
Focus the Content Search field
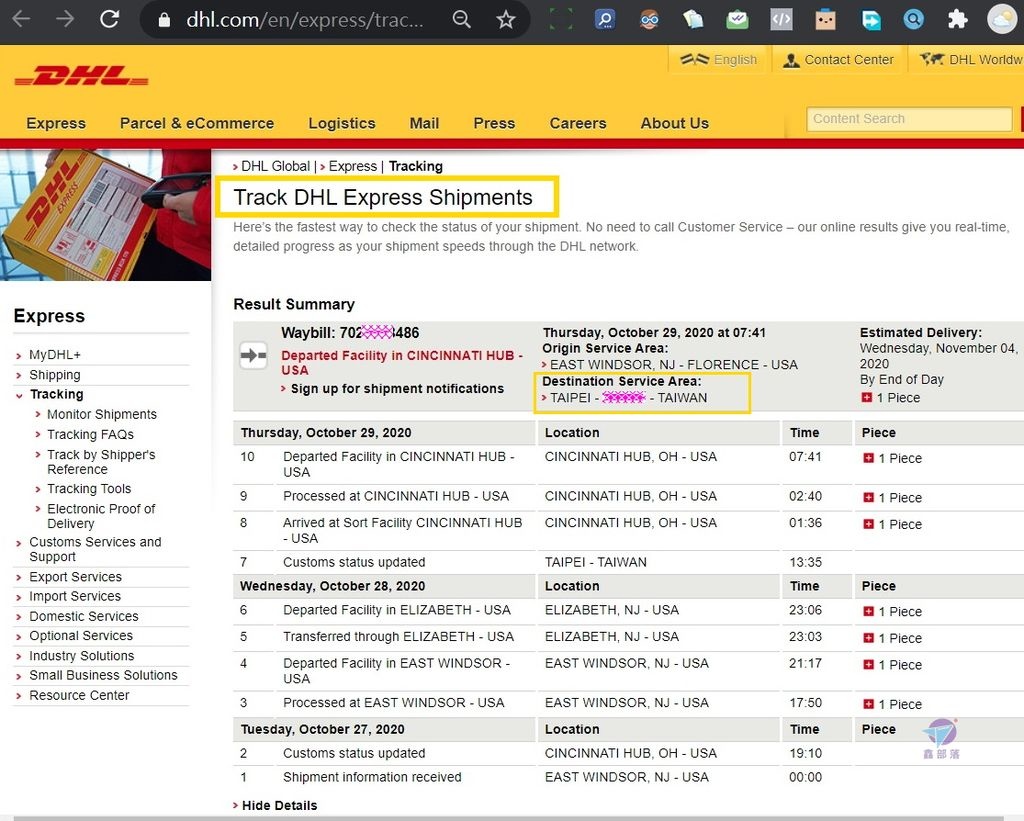point(909,119)
